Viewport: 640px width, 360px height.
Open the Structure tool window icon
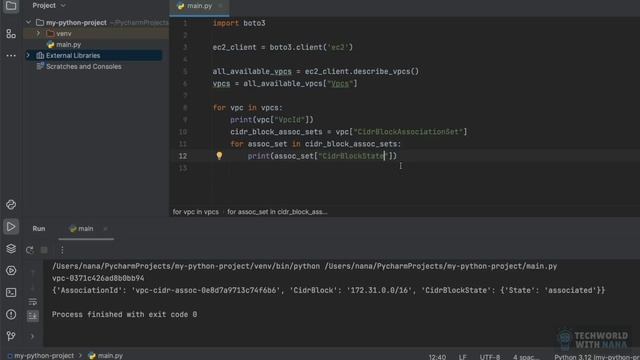[x=11, y=34]
